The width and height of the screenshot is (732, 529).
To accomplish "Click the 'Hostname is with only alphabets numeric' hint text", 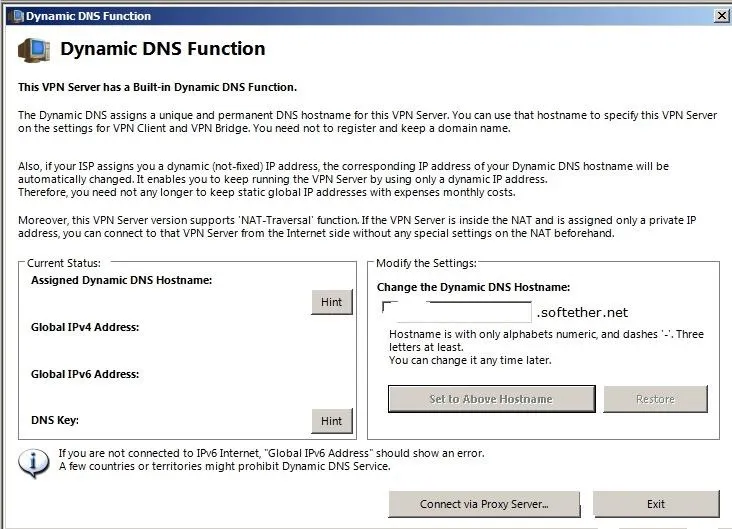I will 546,340.
